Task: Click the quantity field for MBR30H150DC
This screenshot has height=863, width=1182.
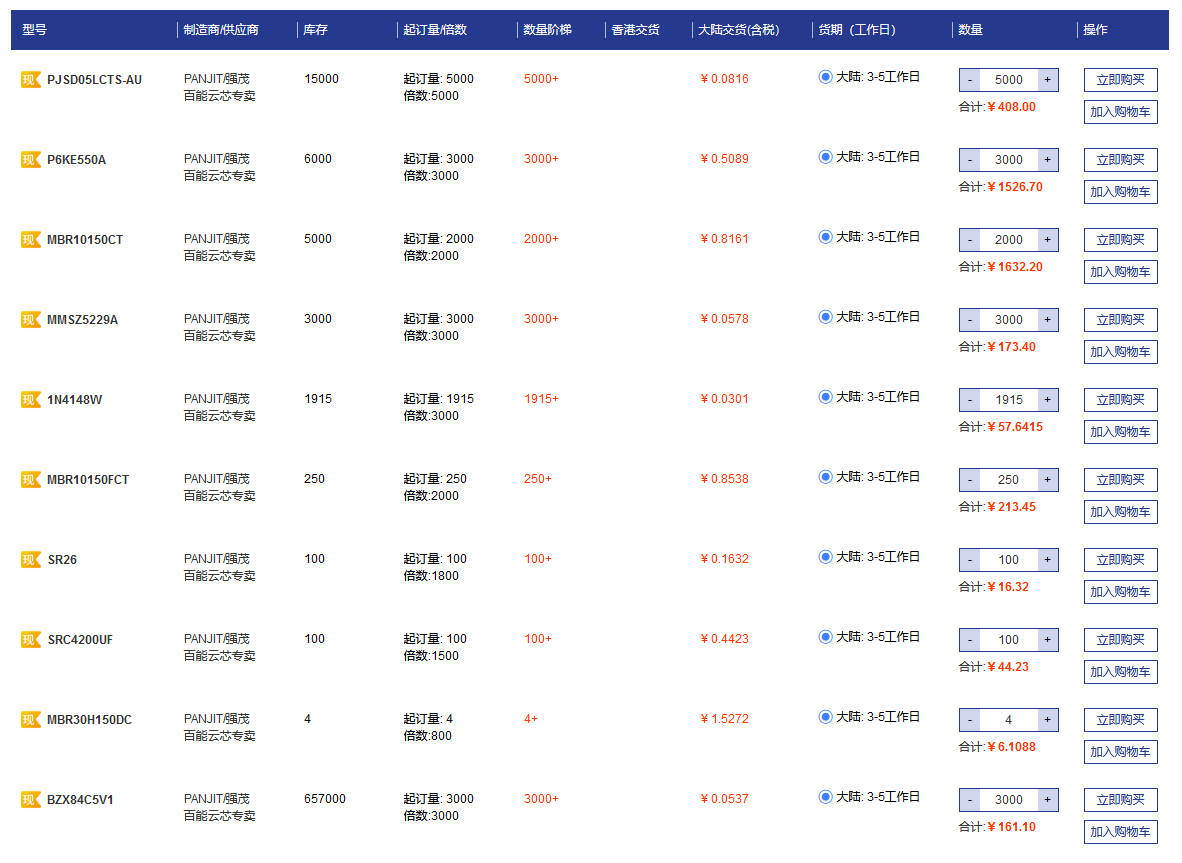Action: click(1009, 720)
